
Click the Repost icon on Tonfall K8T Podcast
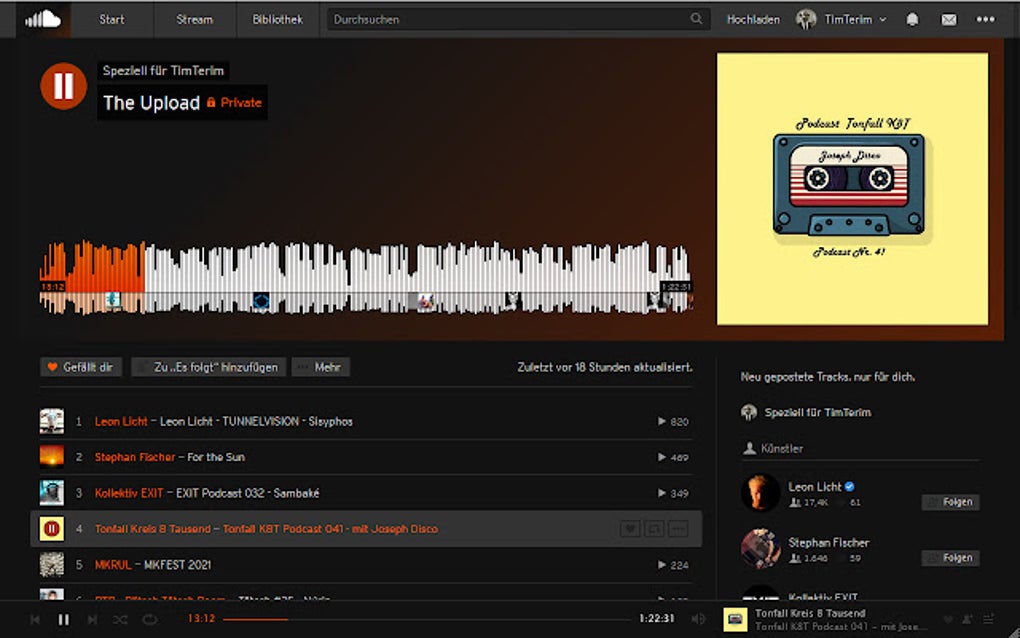655,529
